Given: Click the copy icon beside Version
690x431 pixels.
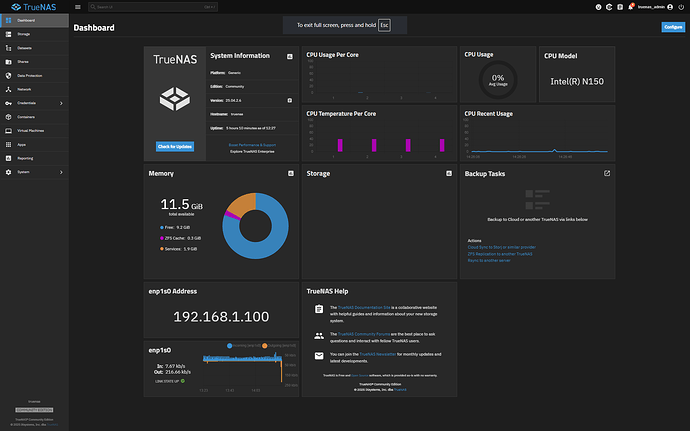Looking at the screenshot, I should [290, 100].
